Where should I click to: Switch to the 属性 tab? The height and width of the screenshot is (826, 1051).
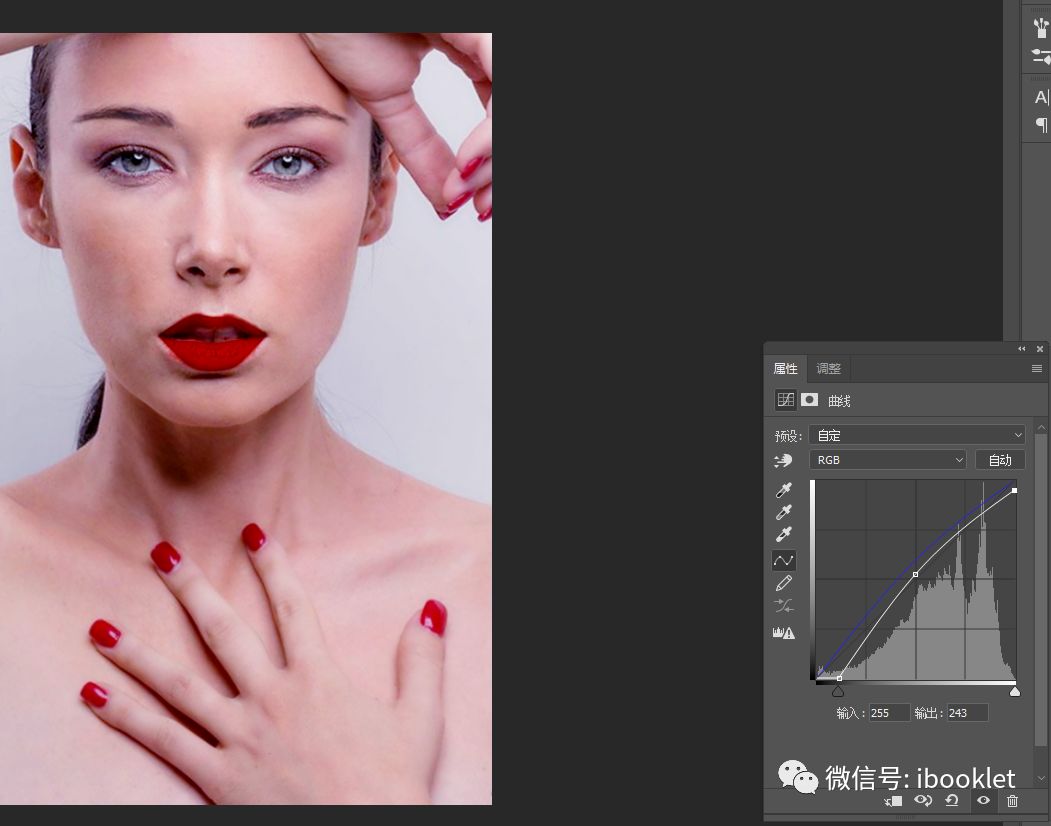click(x=786, y=369)
